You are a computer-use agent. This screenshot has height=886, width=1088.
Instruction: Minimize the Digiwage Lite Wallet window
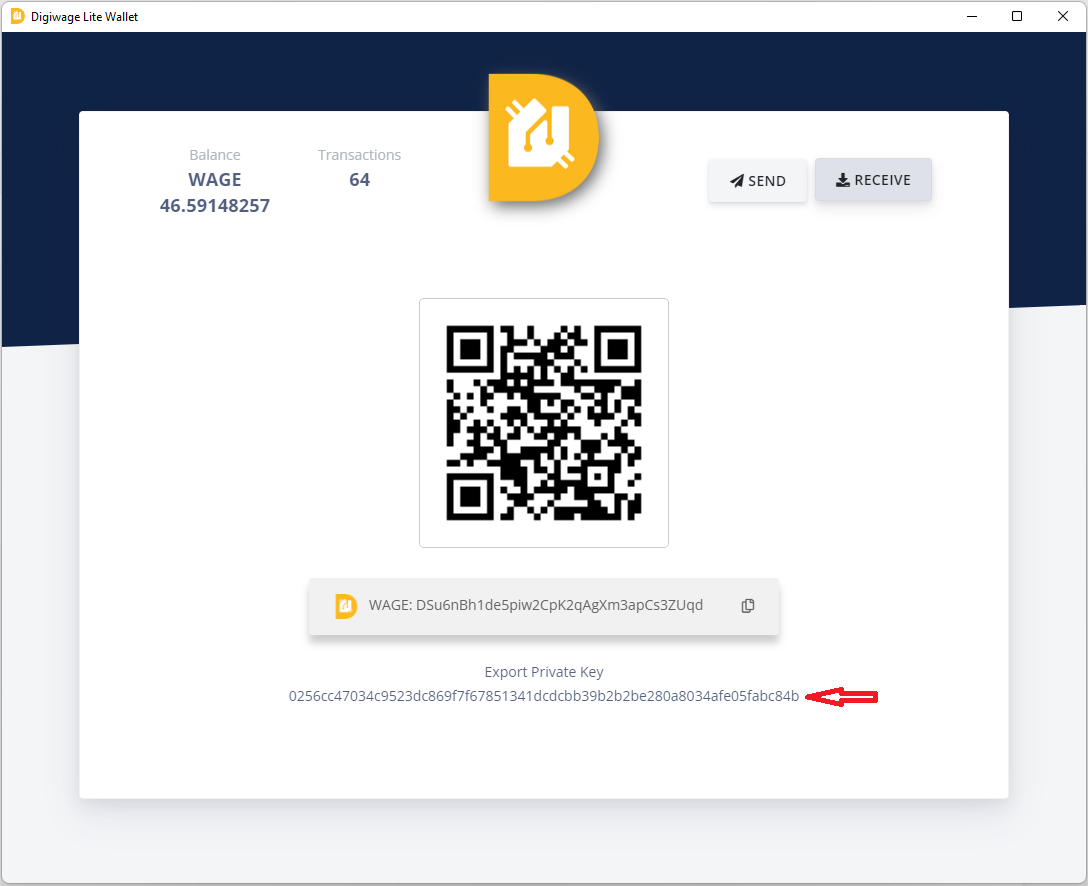click(x=971, y=16)
